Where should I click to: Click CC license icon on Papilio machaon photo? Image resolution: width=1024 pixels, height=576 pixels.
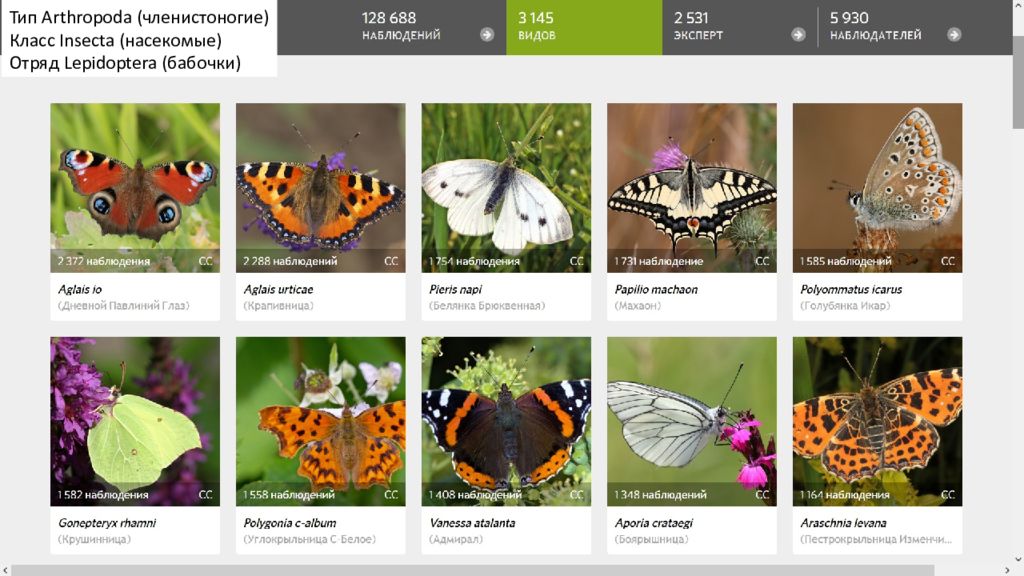pyautogui.click(x=762, y=261)
